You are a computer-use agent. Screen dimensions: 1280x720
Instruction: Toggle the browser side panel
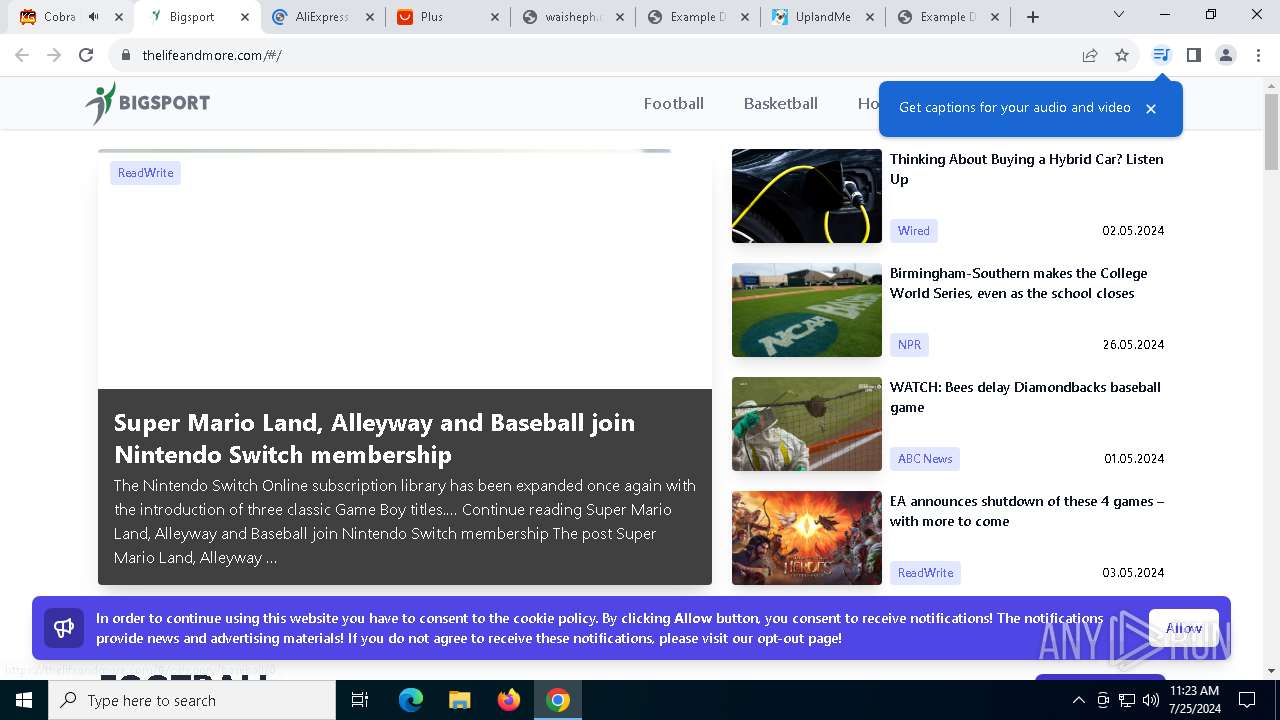point(1193,55)
